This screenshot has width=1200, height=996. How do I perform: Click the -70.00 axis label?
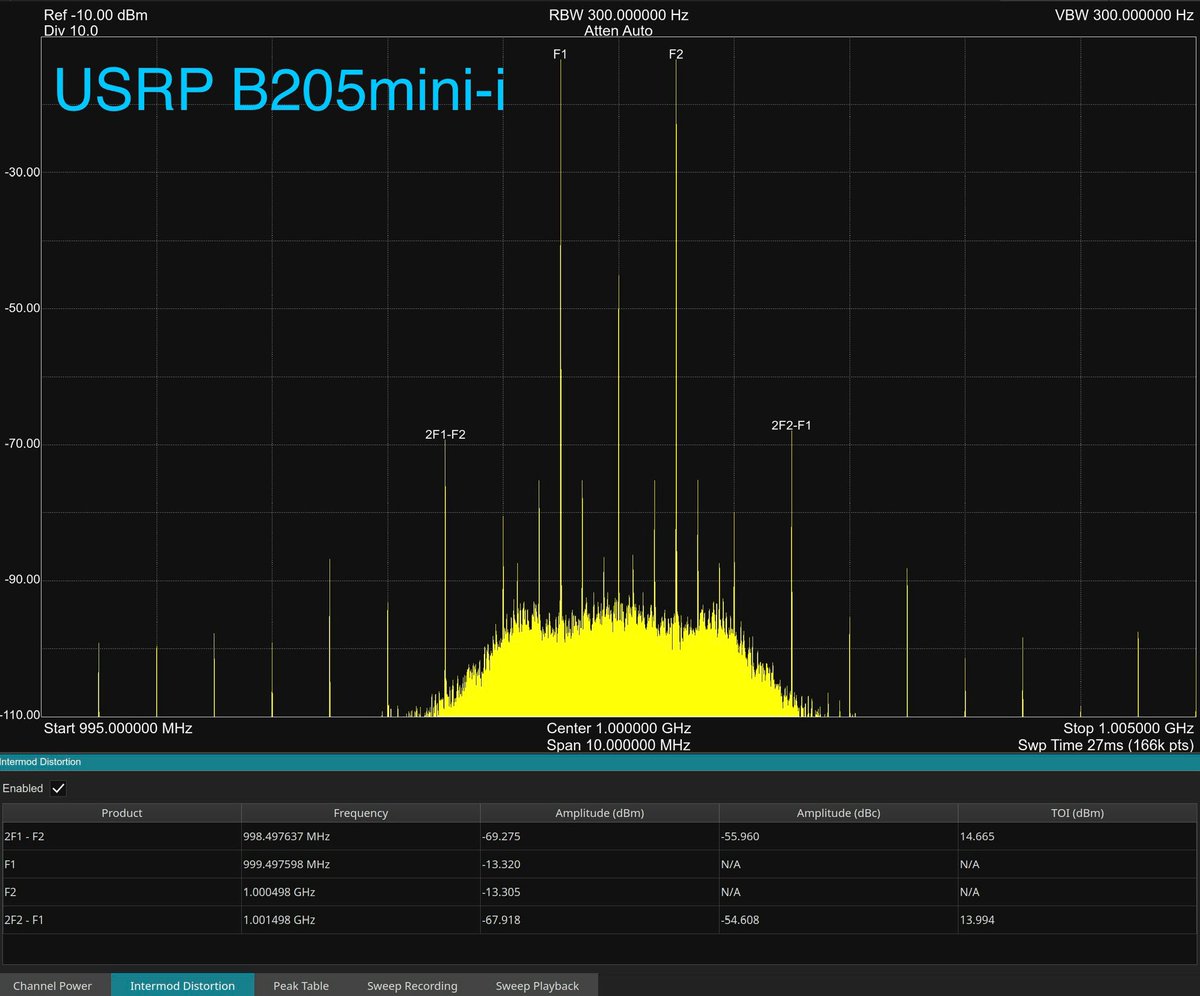coord(21,444)
